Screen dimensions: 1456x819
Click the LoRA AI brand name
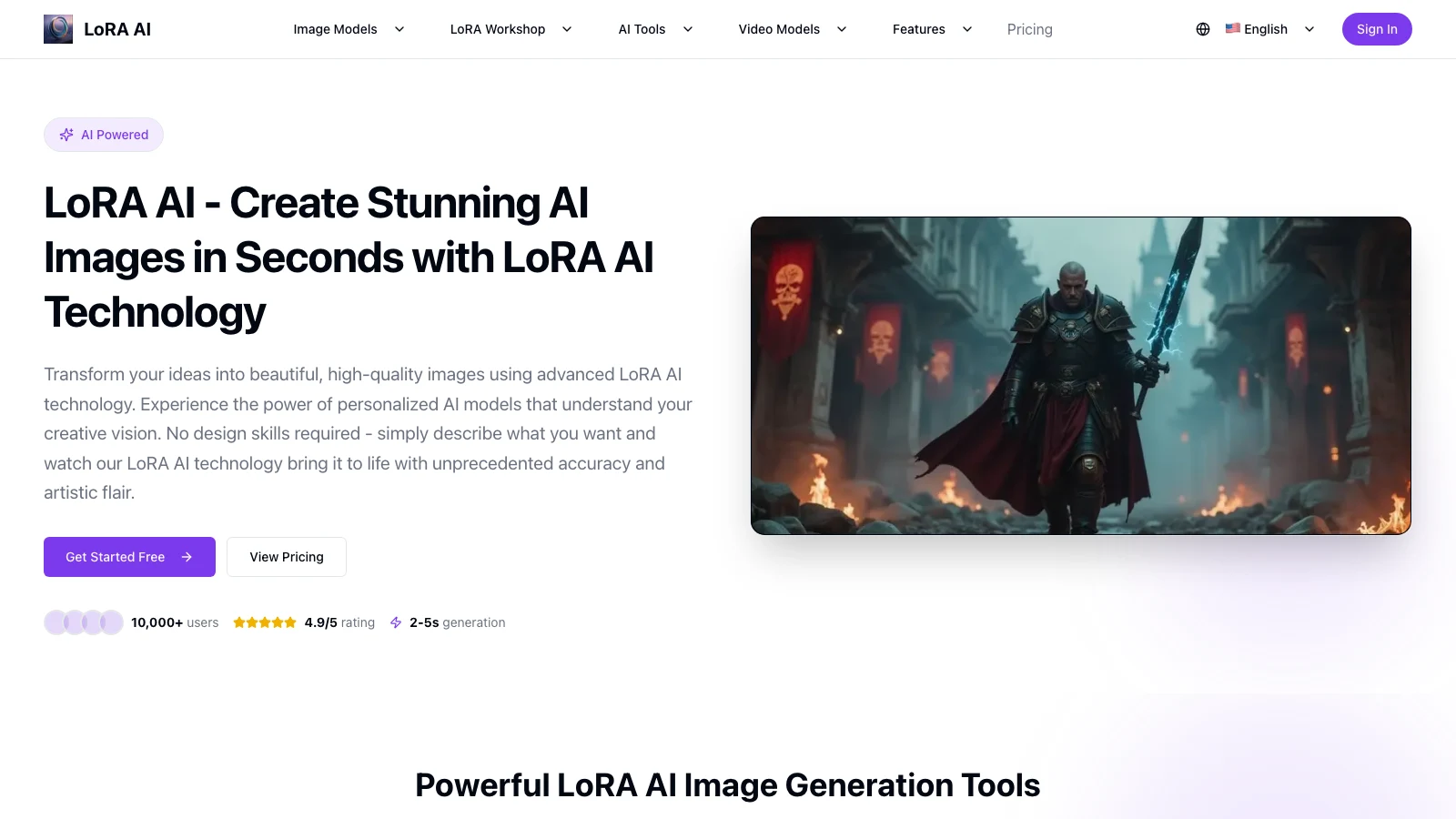117,29
